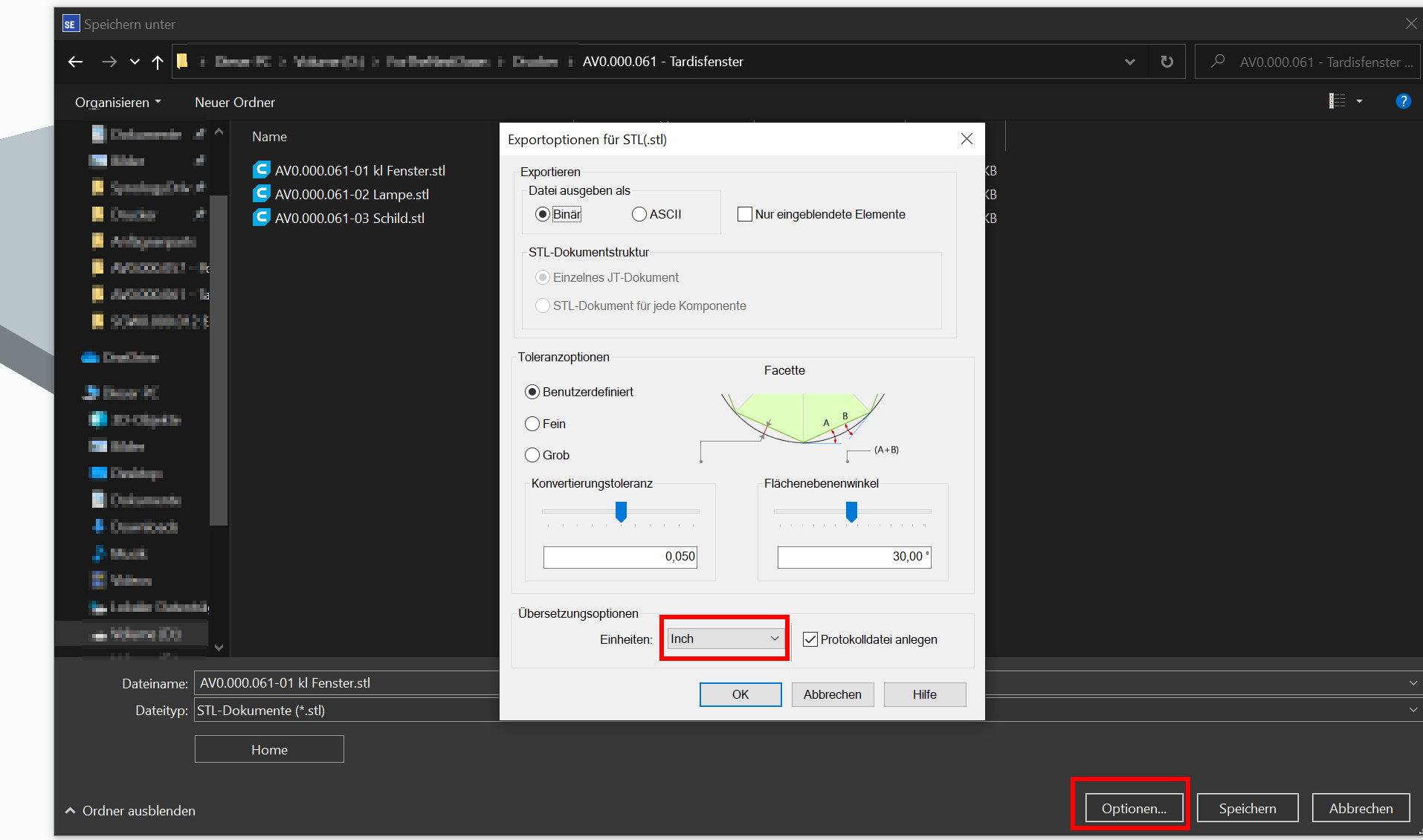The width and height of the screenshot is (1423, 840).
Task: Open the Optionen... button
Action: (1134, 808)
